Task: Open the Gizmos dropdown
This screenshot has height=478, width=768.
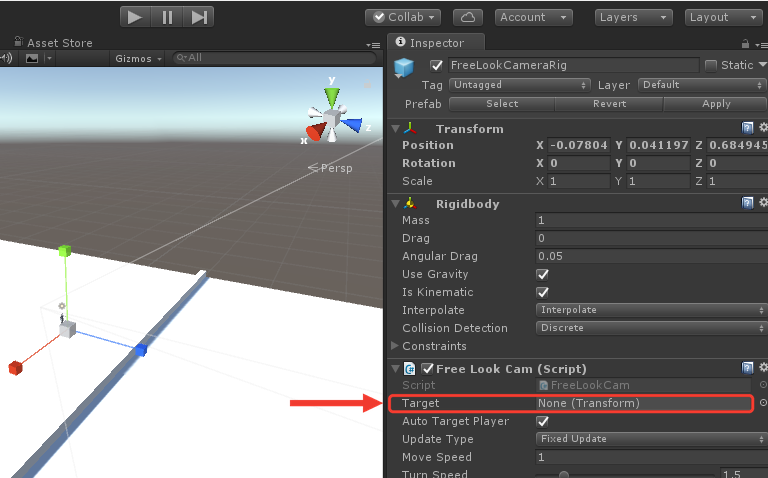Action: pyautogui.click(x=138, y=59)
